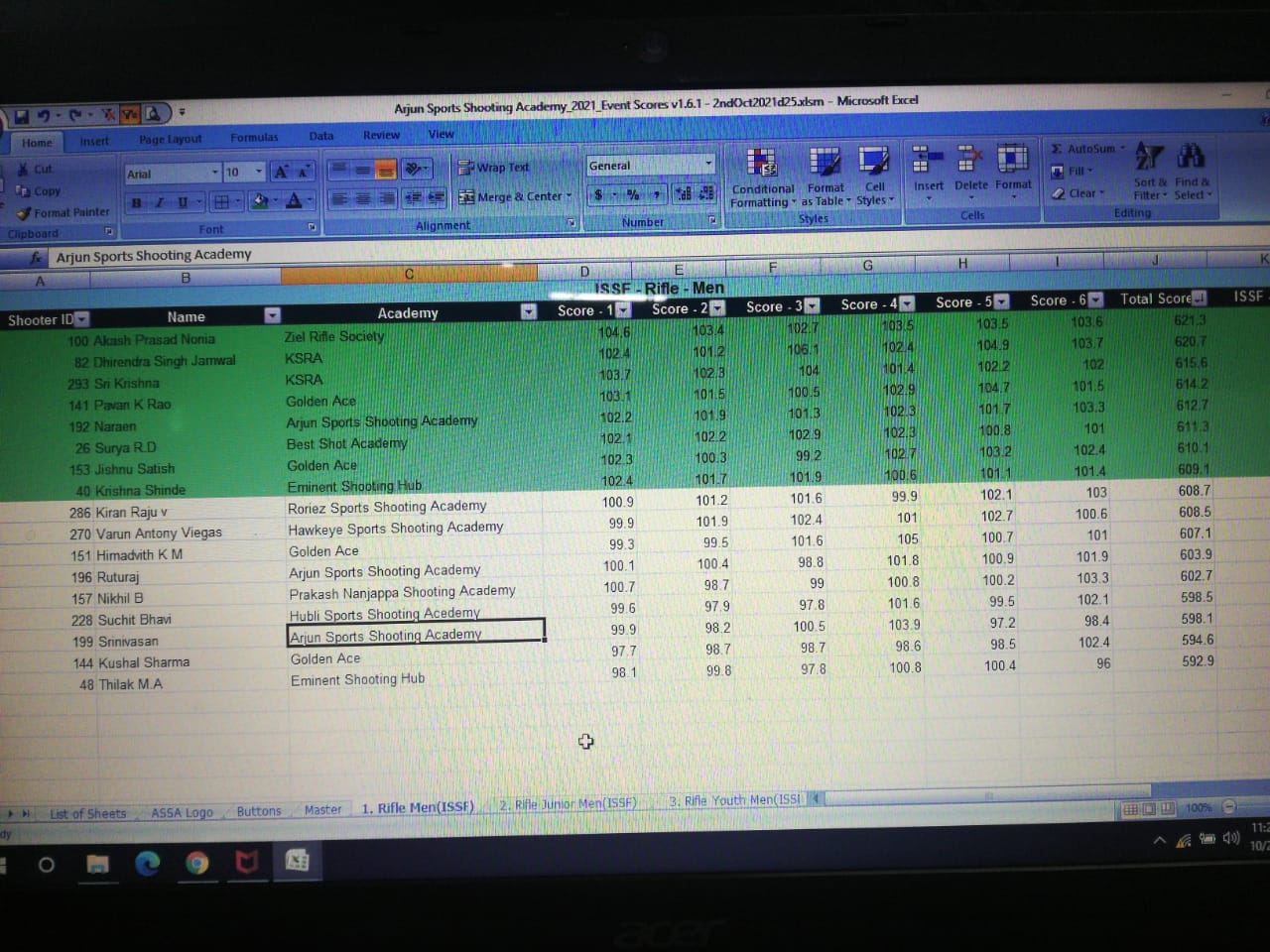Toggle Top Align vertical alignment
Viewport: 1270px width, 952px height.
[x=339, y=170]
